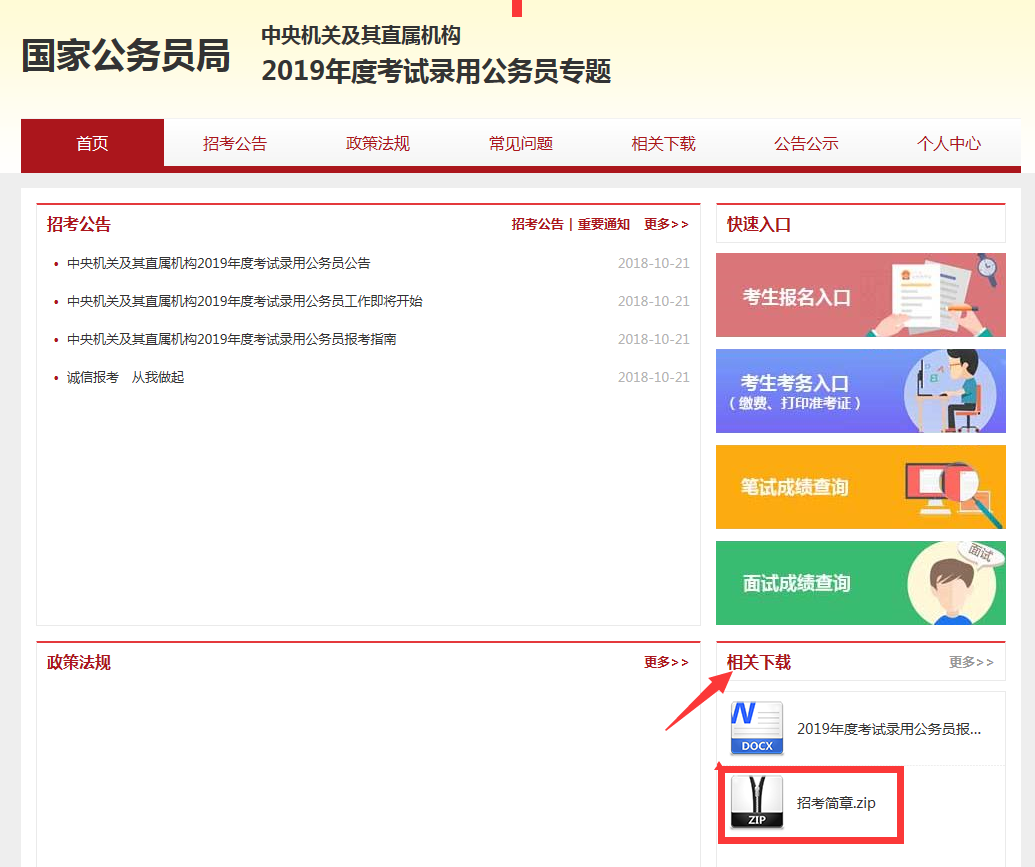This screenshot has width=1035, height=867.
Task: Open 诚信报考 从我做起 announcement
Action: click(x=125, y=377)
